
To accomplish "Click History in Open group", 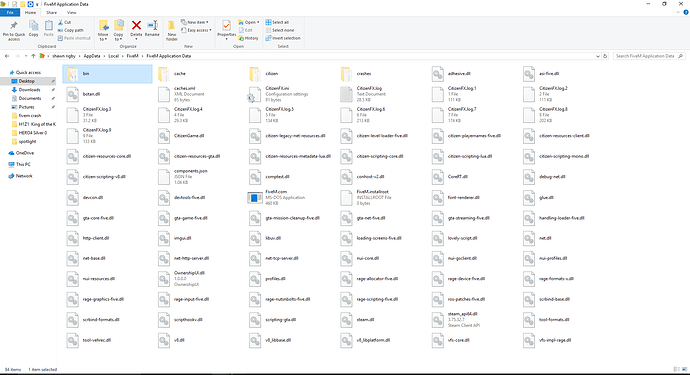I will tap(249, 38).
